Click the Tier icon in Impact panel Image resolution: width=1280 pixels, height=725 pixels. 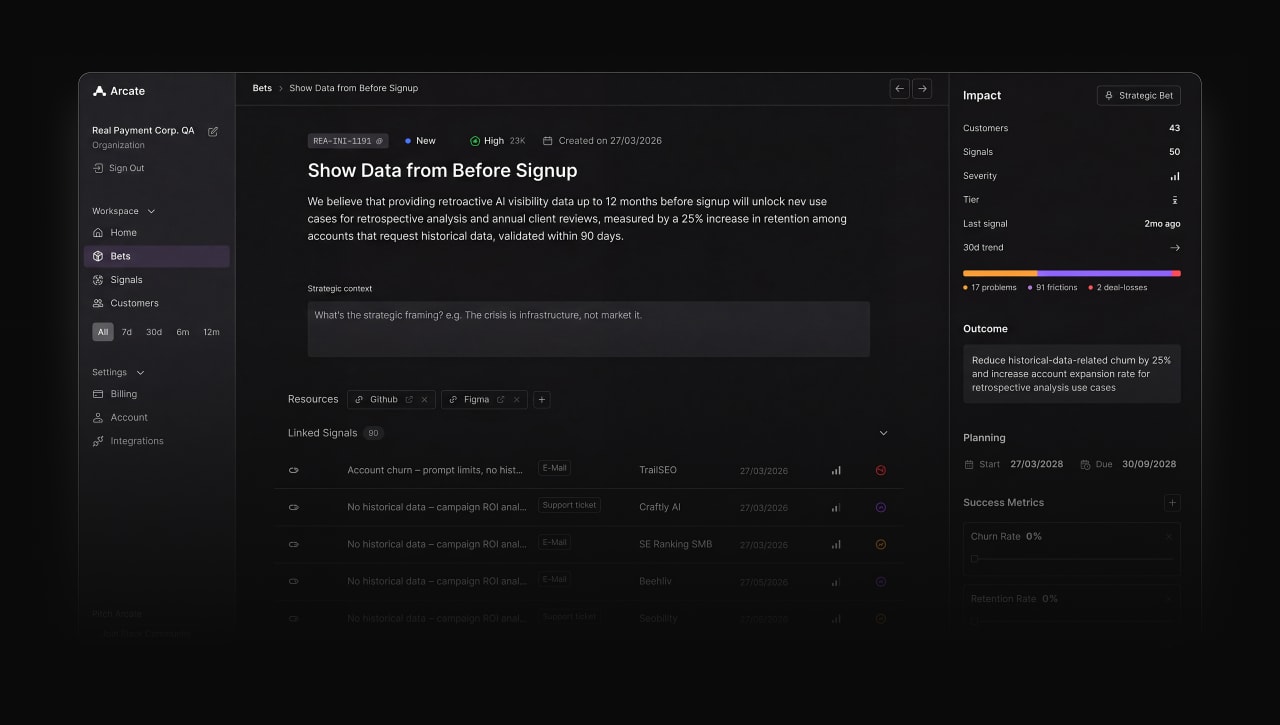point(1175,200)
